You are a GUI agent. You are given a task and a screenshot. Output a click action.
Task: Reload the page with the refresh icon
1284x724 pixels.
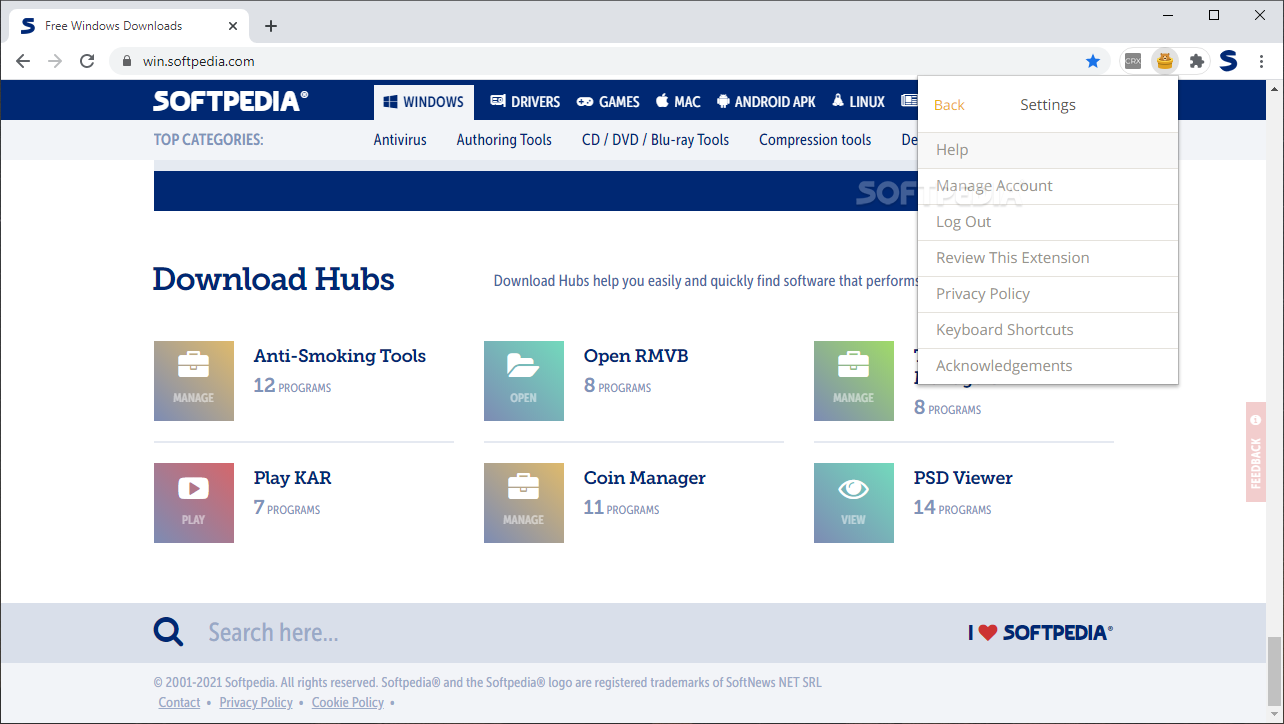pyautogui.click(x=87, y=61)
